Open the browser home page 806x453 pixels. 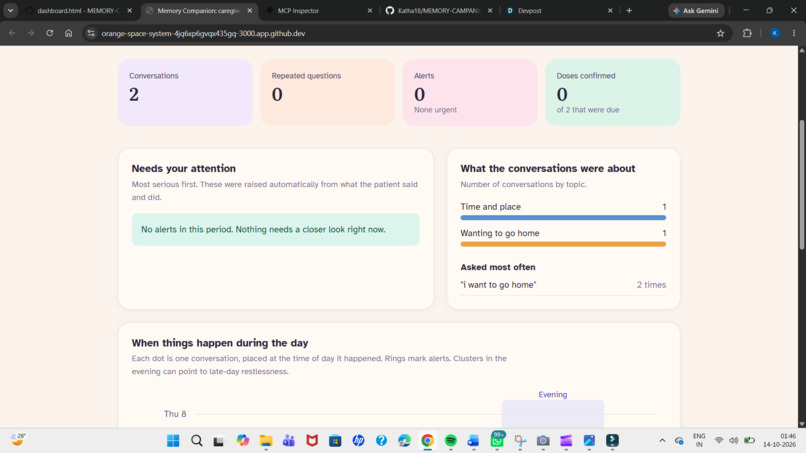68,33
